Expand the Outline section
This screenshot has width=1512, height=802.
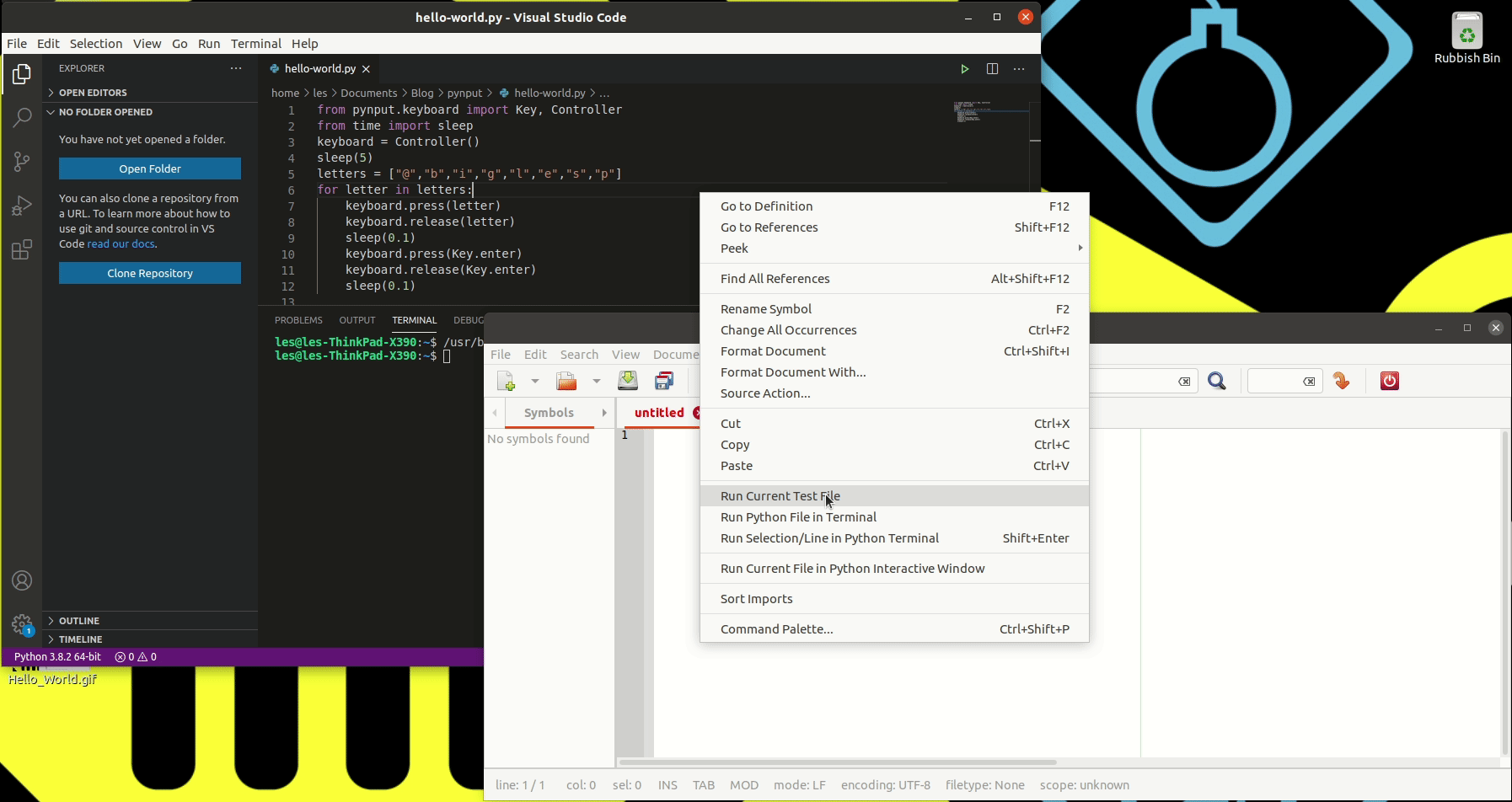(152, 621)
